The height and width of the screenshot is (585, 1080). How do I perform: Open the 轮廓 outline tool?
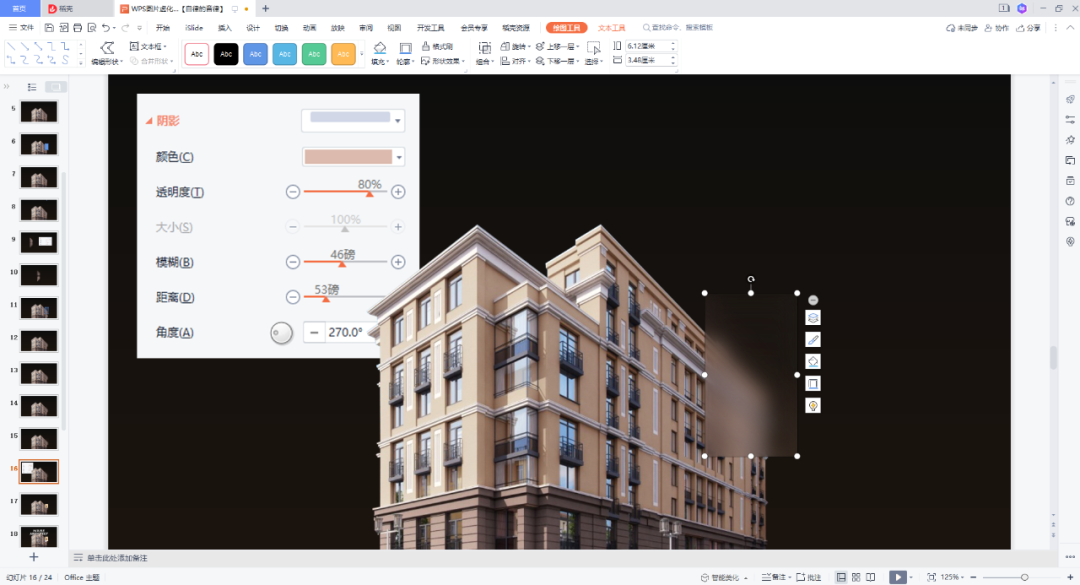(406, 53)
